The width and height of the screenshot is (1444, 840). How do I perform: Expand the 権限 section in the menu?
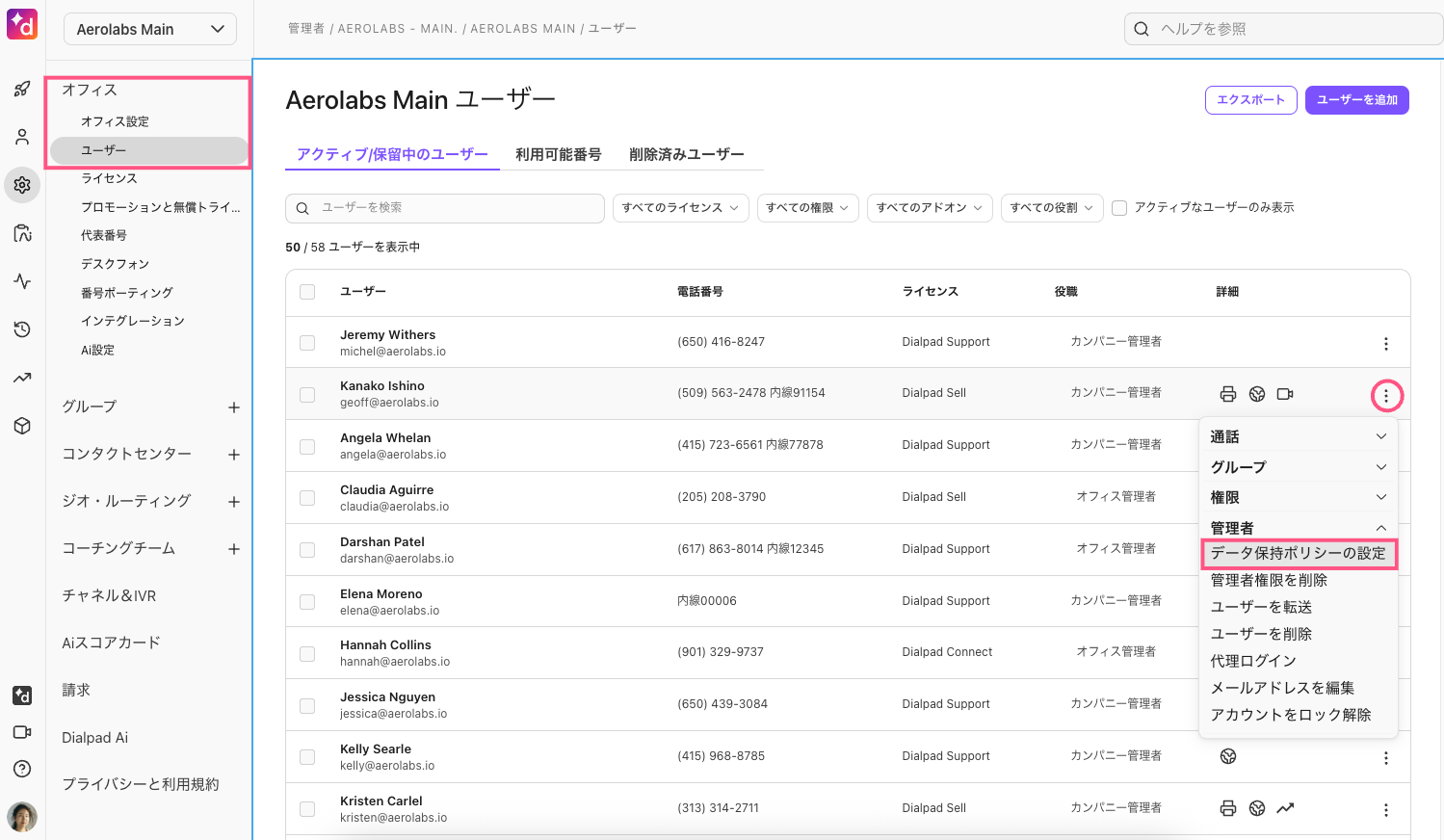pyautogui.click(x=1299, y=497)
